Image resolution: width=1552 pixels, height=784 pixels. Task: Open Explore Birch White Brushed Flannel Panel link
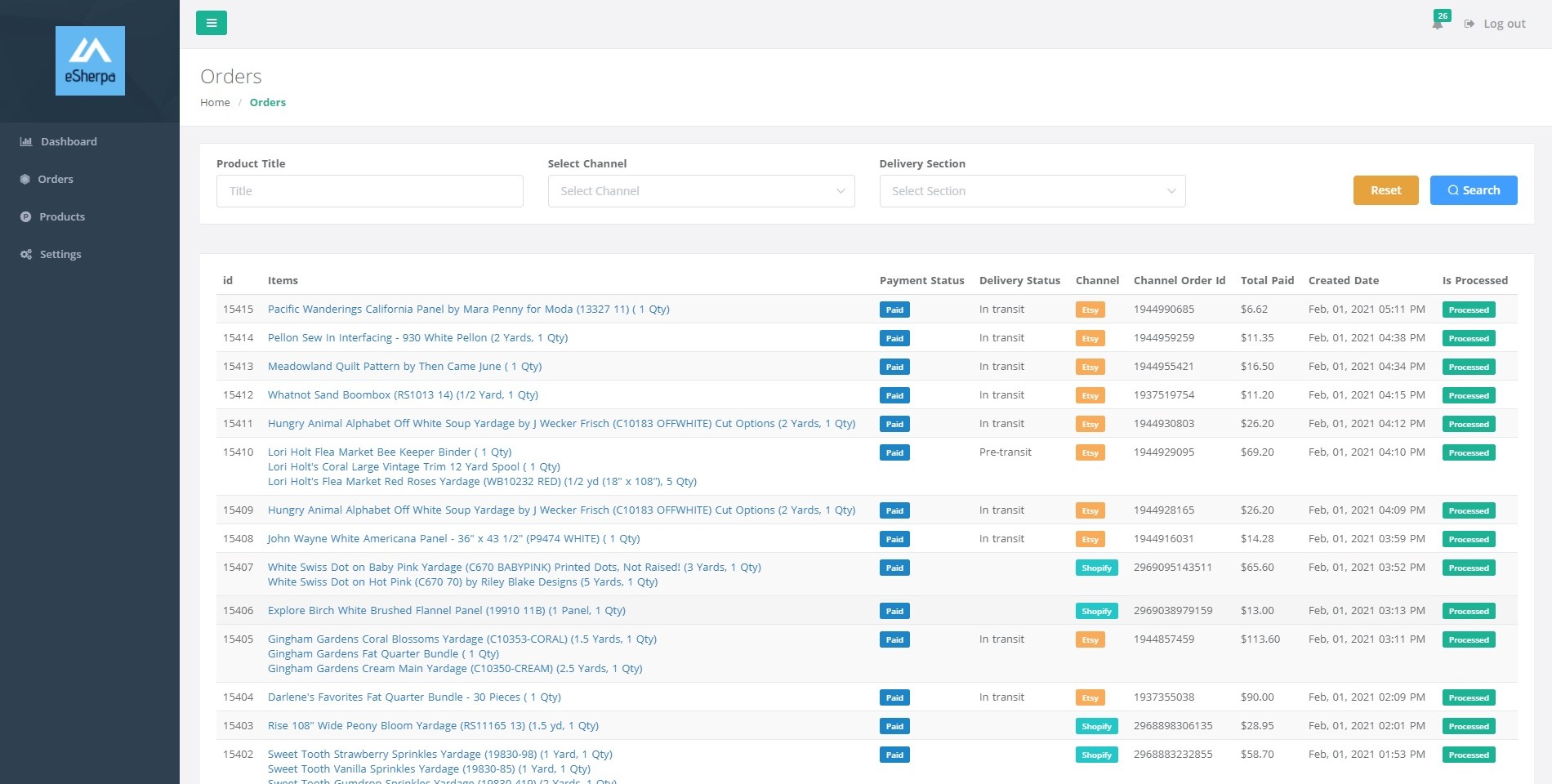coord(447,610)
